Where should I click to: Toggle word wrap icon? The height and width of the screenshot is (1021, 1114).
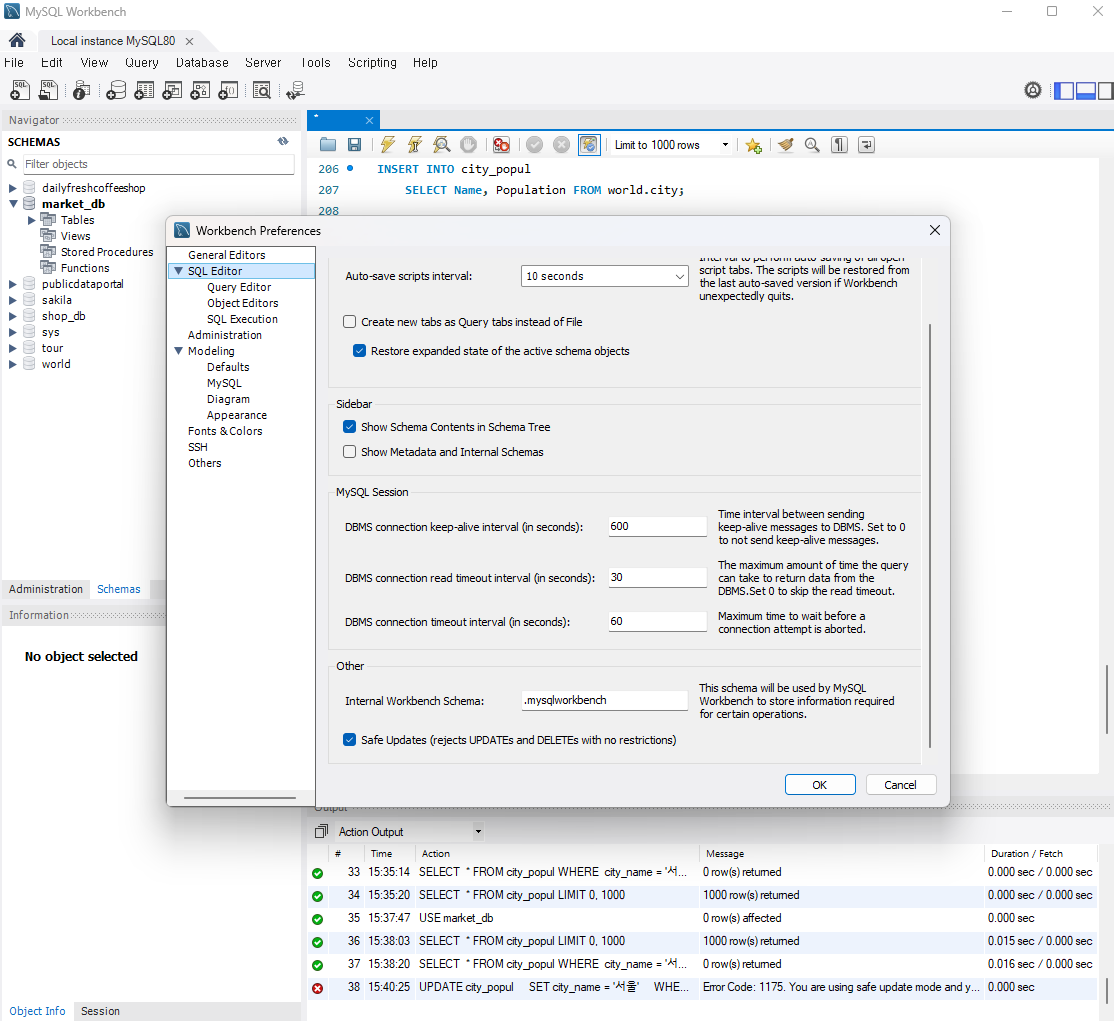(867, 145)
